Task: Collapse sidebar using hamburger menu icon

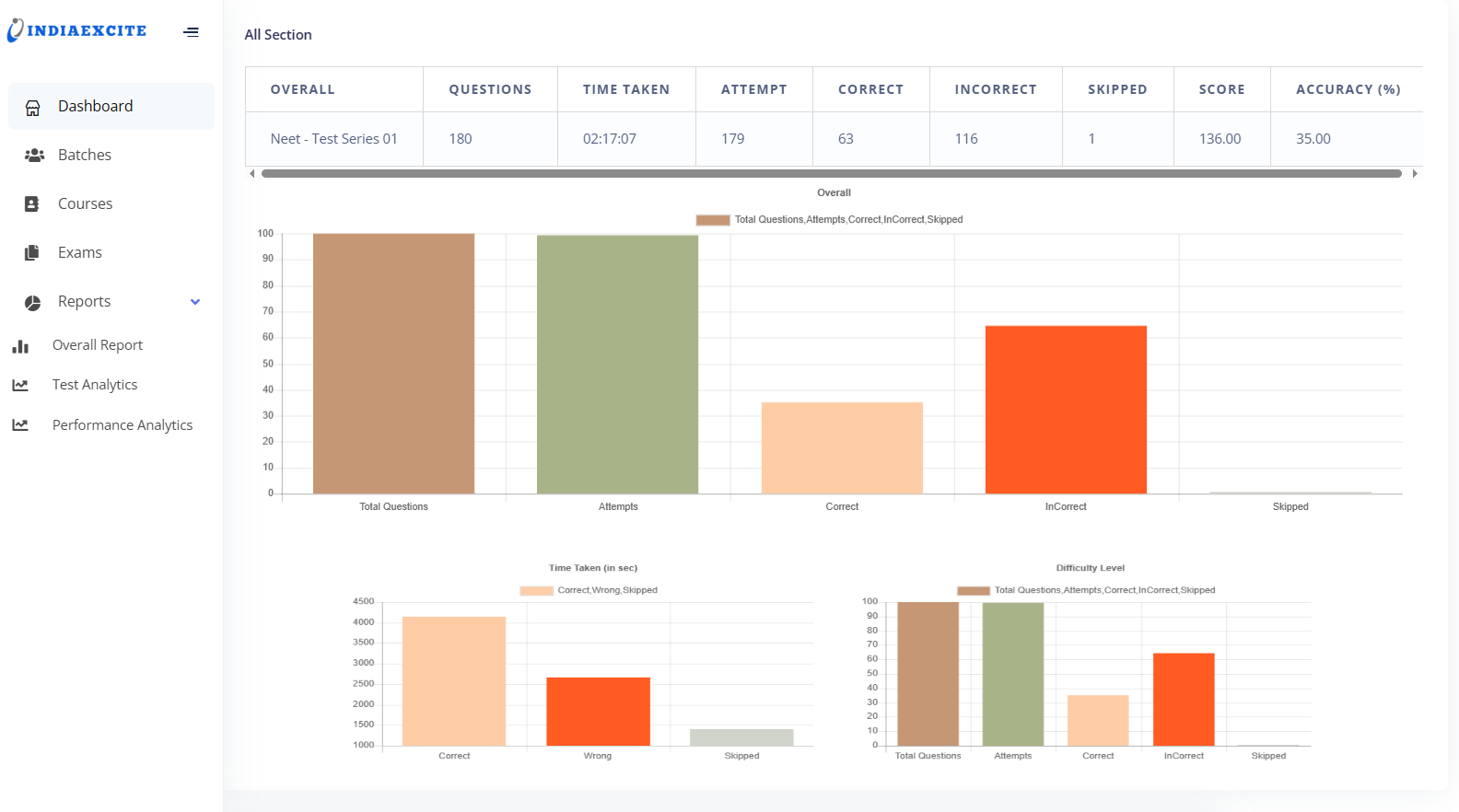Action: 191,32
